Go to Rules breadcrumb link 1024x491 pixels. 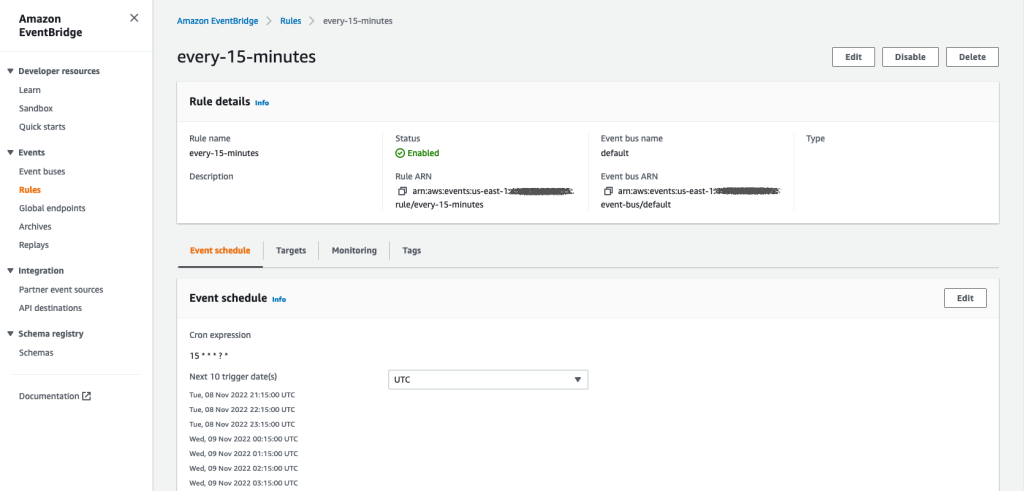pyautogui.click(x=291, y=21)
